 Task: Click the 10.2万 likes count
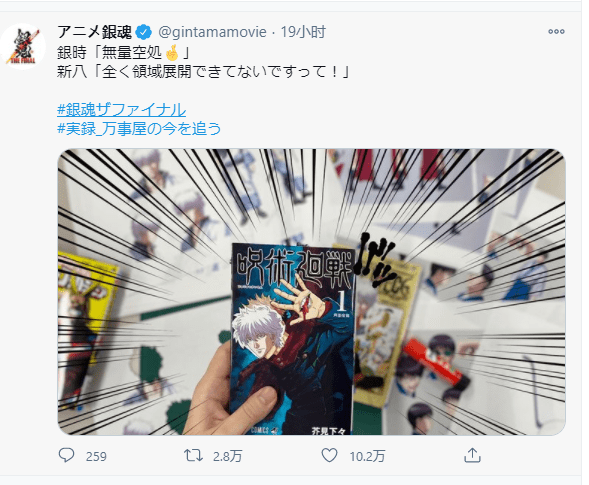[x=367, y=456]
